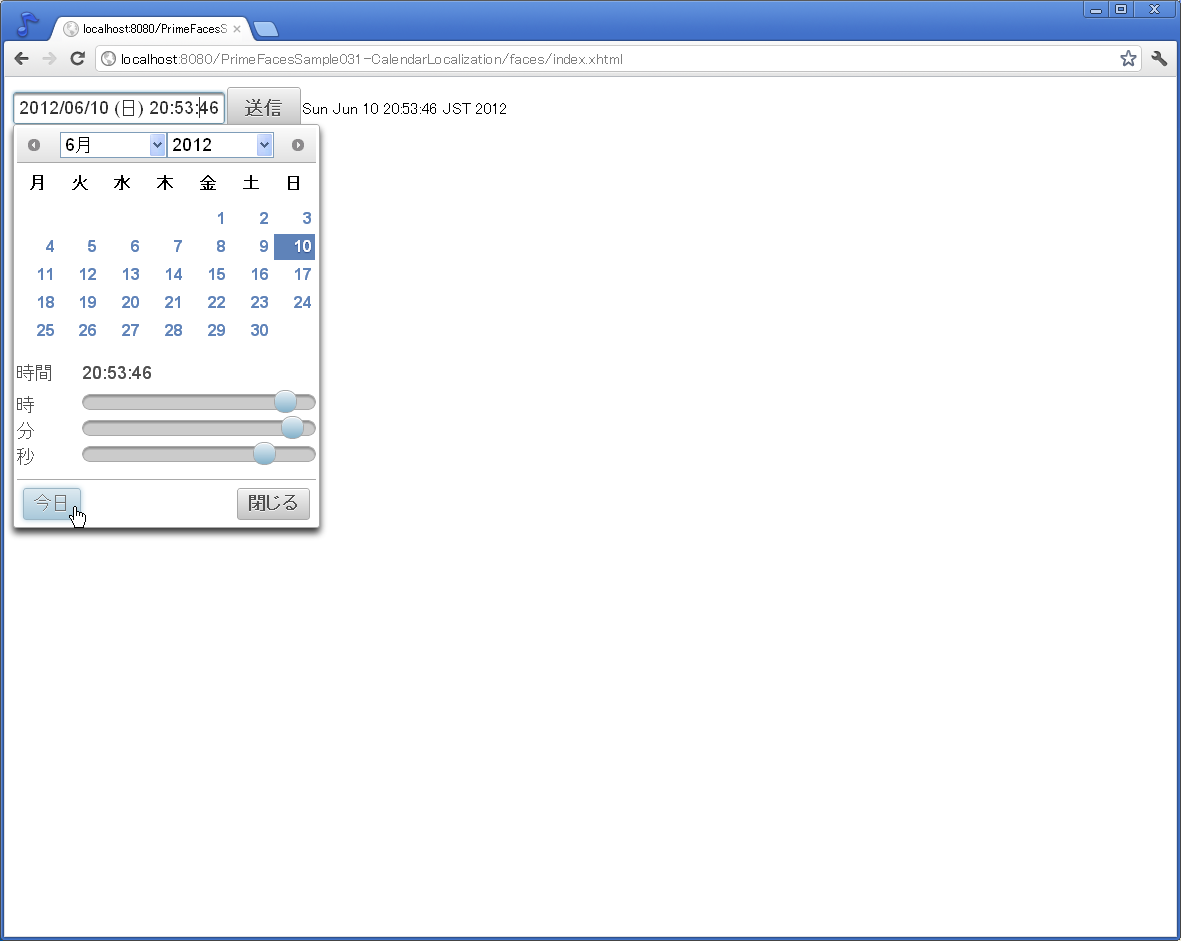1181x941 pixels.
Task: Click the time value '20:53:46' in the picker
Action: pyautogui.click(x=117, y=373)
